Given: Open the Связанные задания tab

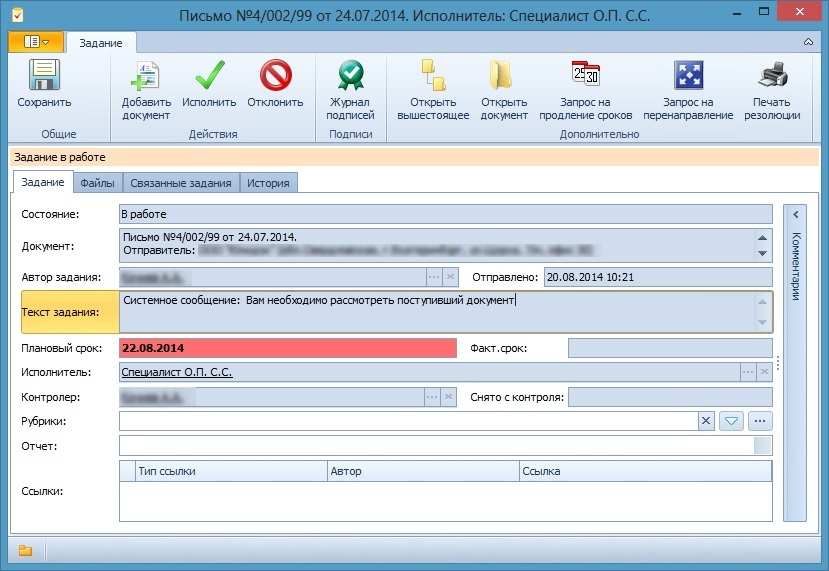Looking at the screenshot, I should pyautogui.click(x=181, y=183).
